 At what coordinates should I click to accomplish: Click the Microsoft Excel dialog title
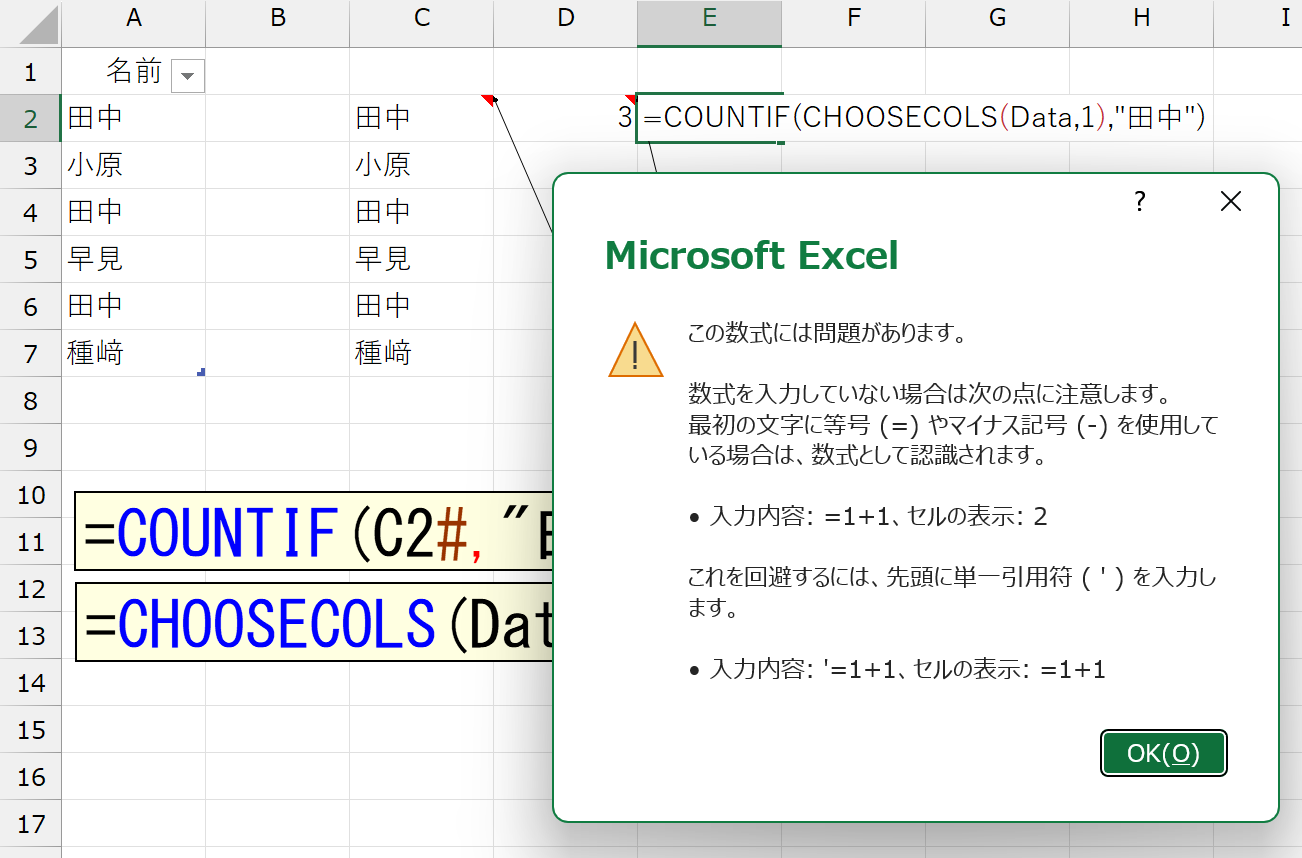coord(752,256)
